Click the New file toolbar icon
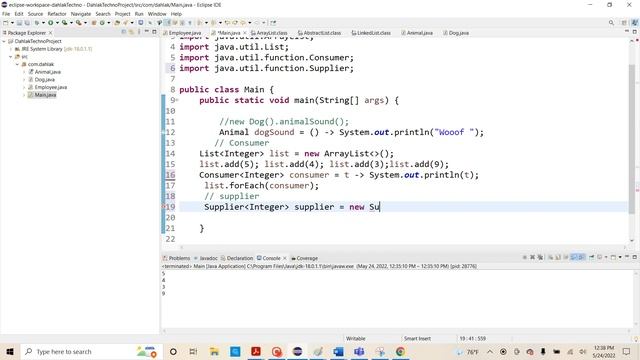Viewport: 640px width, 360px height. (6, 23)
